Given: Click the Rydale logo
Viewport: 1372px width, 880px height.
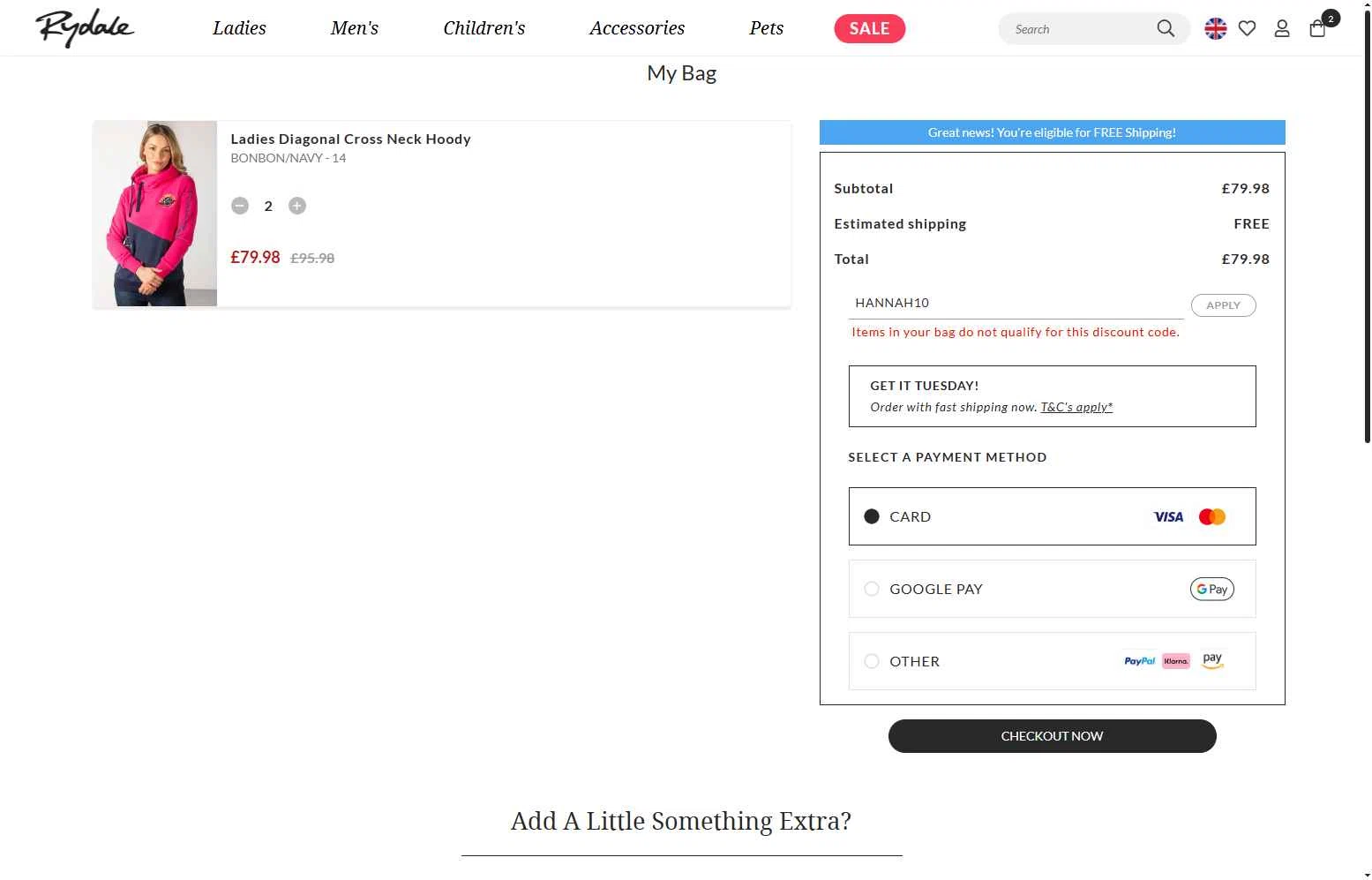Looking at the screenshot, I should [85, 27].
